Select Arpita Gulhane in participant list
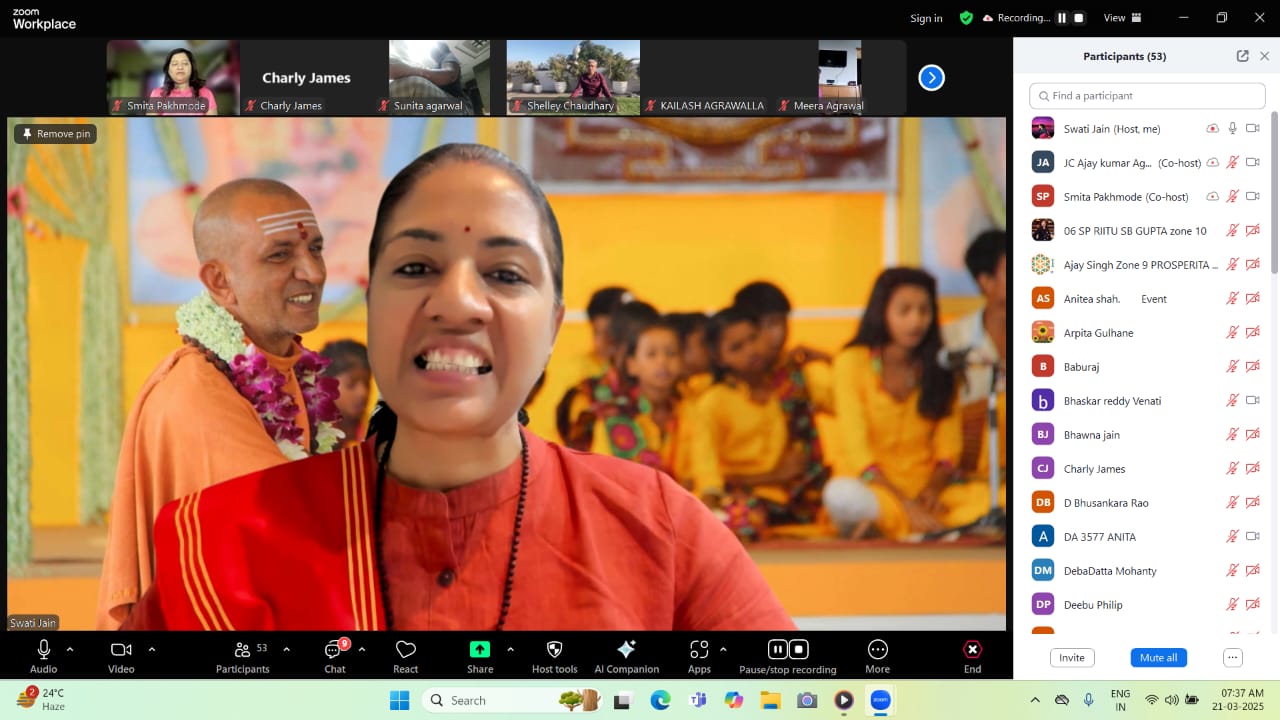The image size is (1280, 720). point(1098,333)
